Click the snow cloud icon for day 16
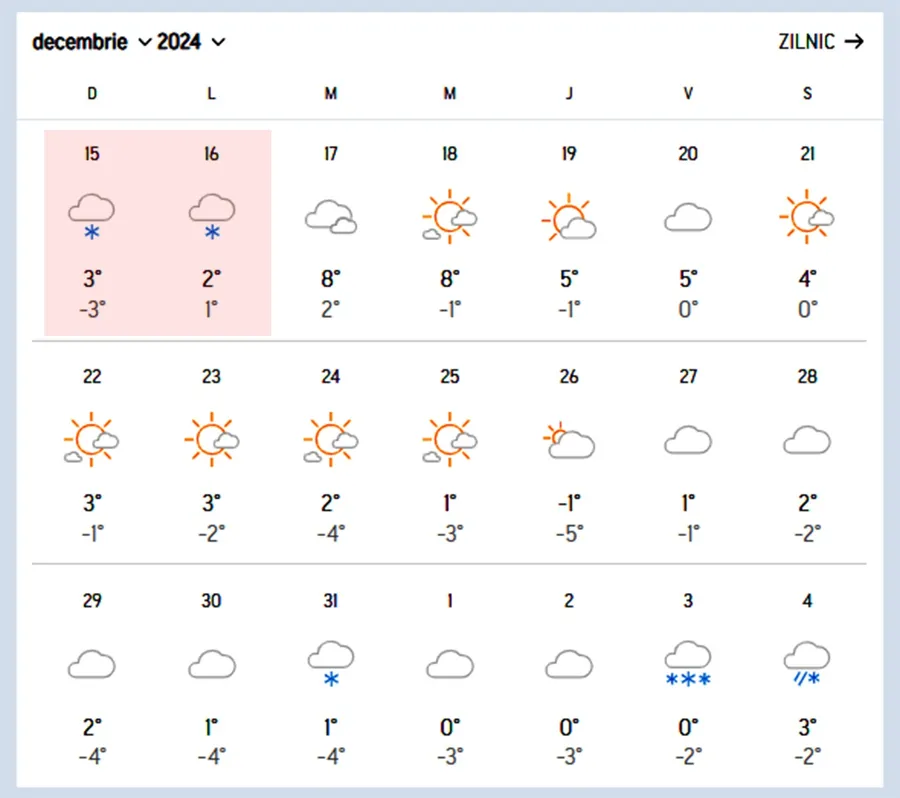Screen dimensions: 900x798 click(211, 216)
